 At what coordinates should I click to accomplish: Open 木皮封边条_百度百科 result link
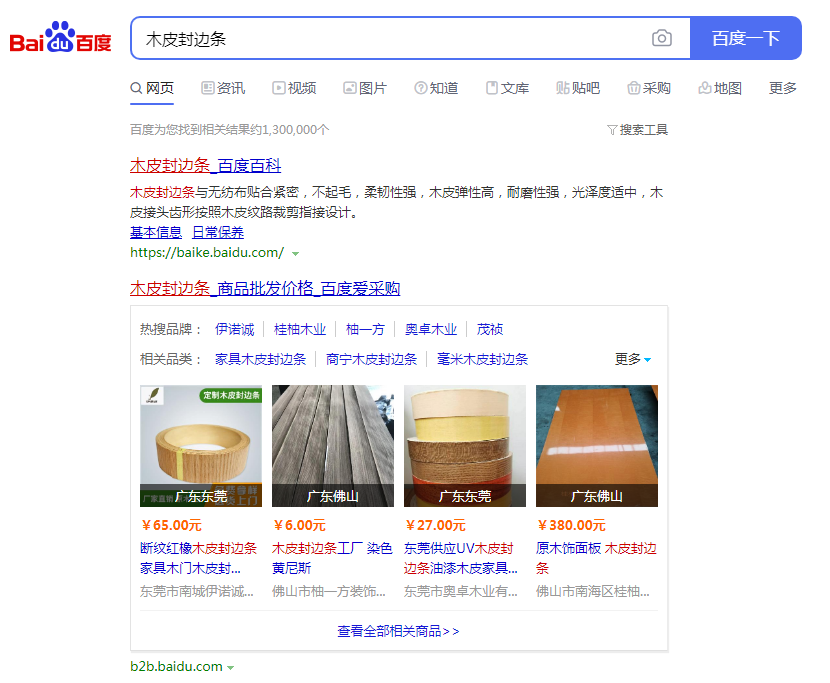[205, 165]
